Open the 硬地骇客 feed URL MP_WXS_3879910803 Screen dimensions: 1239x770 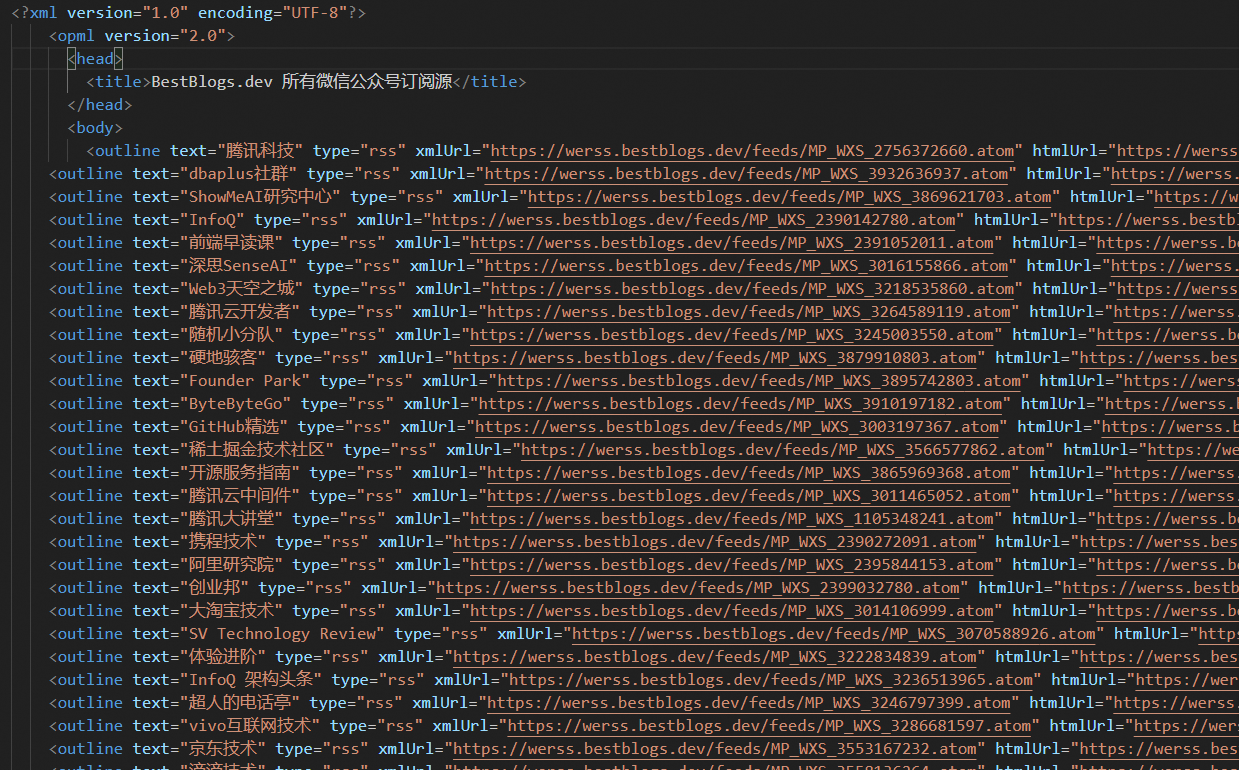[715, 358]
